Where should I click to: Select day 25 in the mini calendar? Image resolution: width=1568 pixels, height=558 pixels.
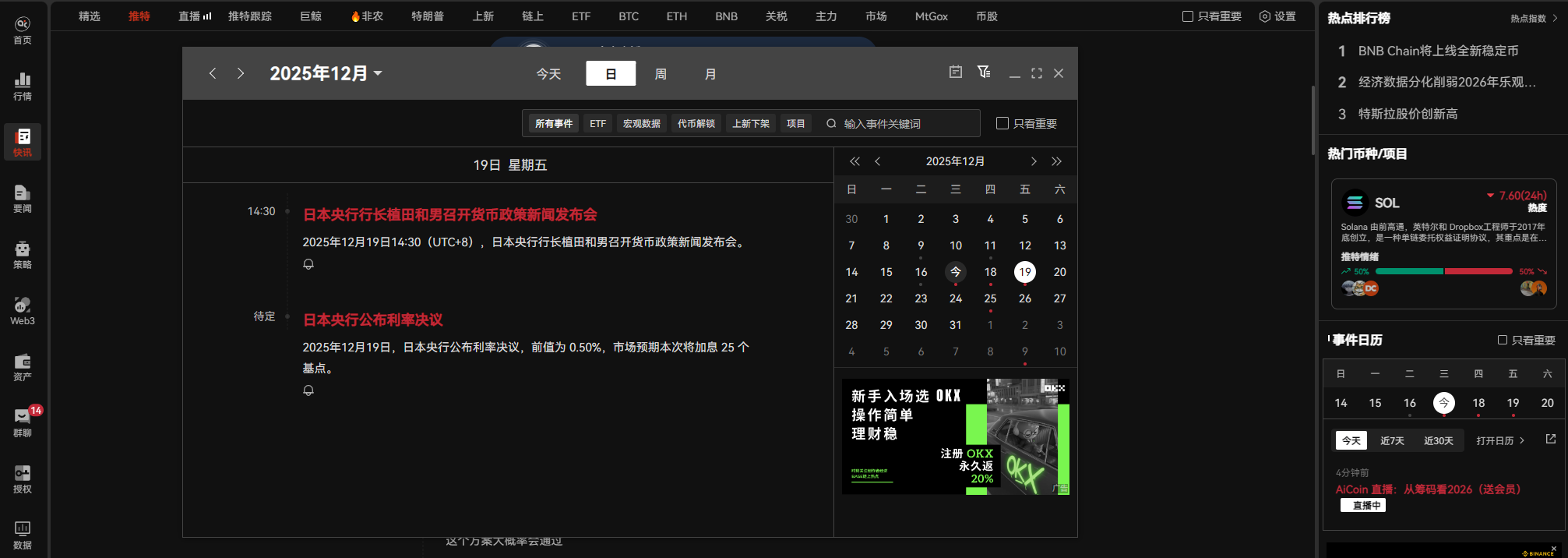click(x=990, y=298)
